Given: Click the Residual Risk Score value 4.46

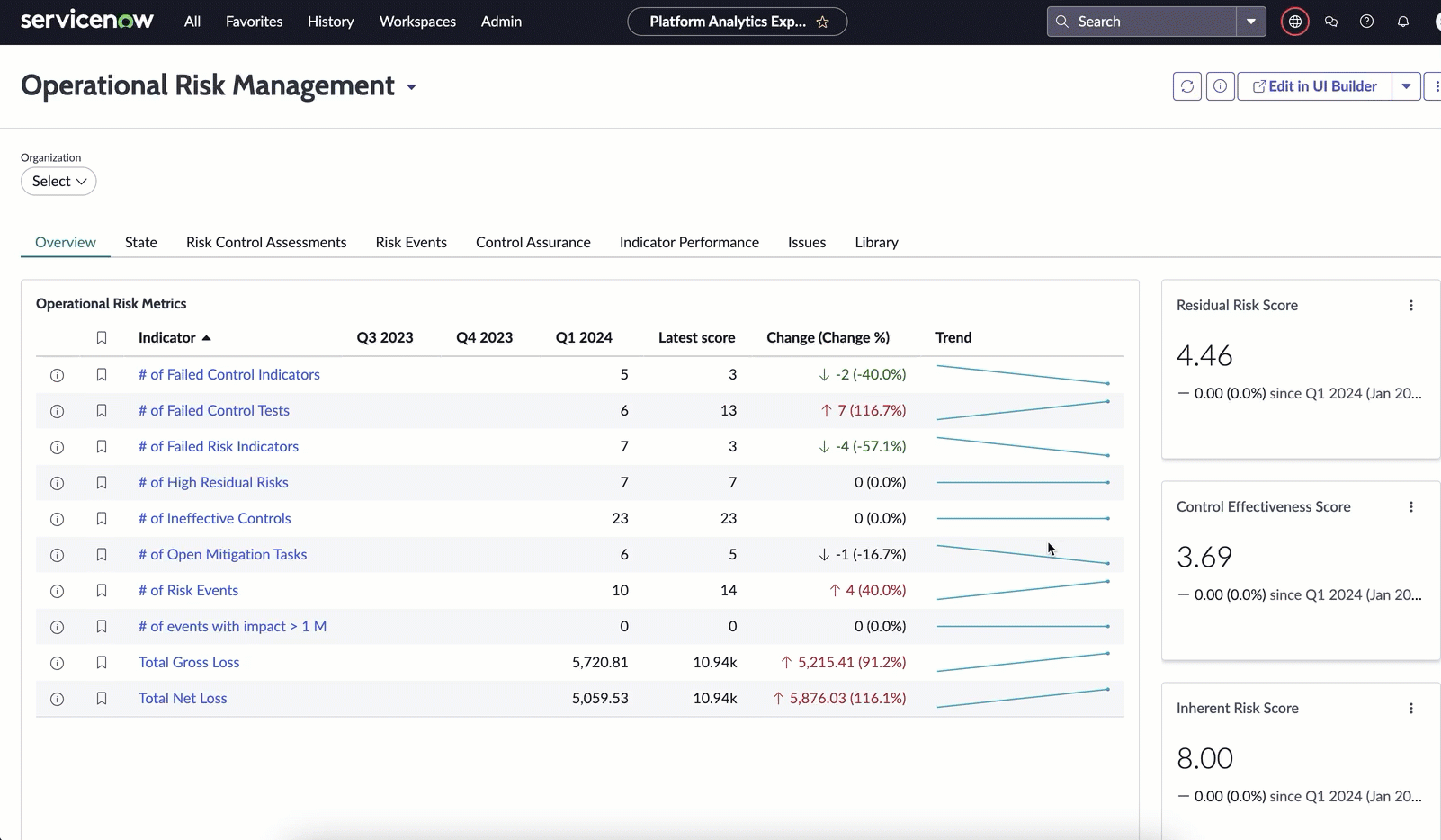Looking at the screenshot, I should pyautogui.click(x=1204, y=356).
